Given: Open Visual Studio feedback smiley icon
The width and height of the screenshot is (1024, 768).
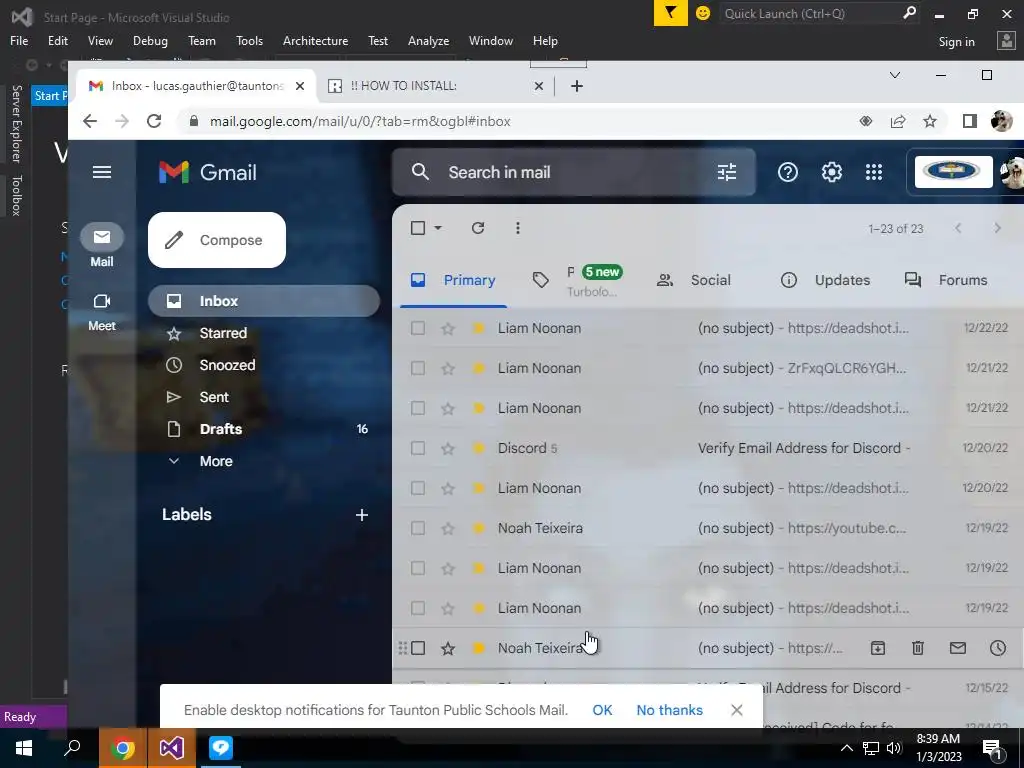Looking at the screenshot, I should coord(703,13).
